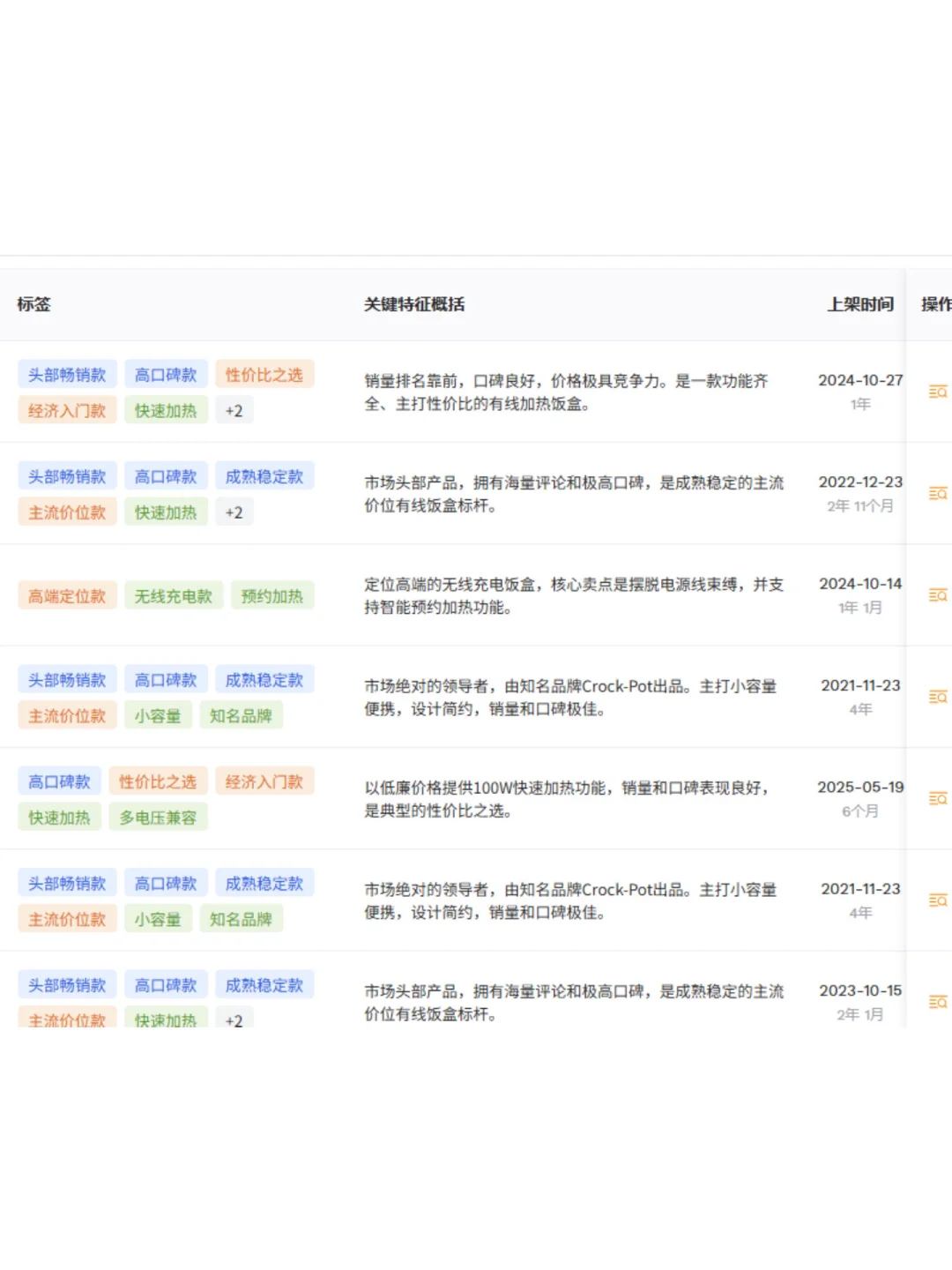The height and width of the screenshot is (1270, 952).
Task: Click the 知名品牌 tag in the Crock-Pot row
Action: pos(242,714)
